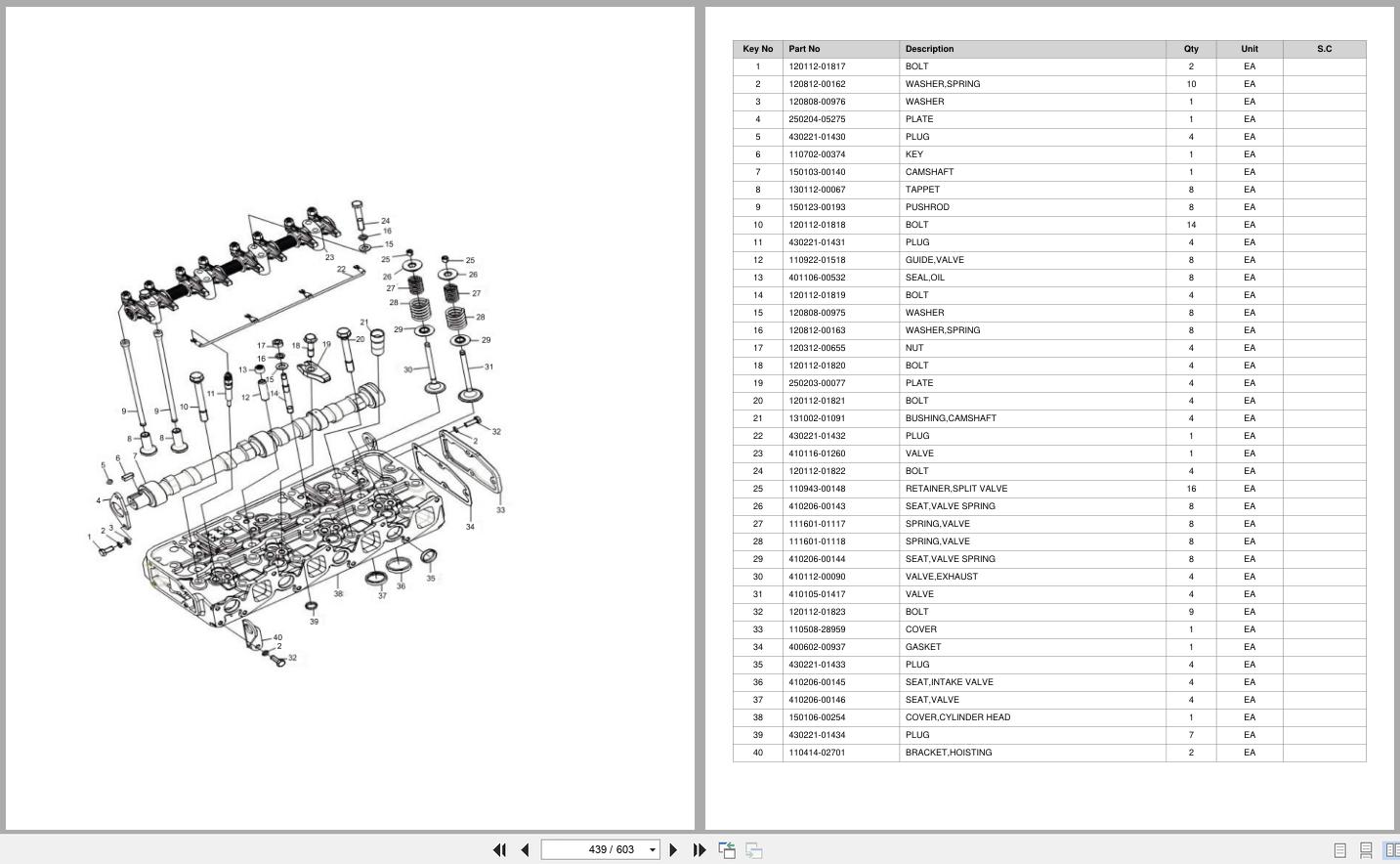Select part number 410112-00090

pyautogui.click(x=818, y=577)
